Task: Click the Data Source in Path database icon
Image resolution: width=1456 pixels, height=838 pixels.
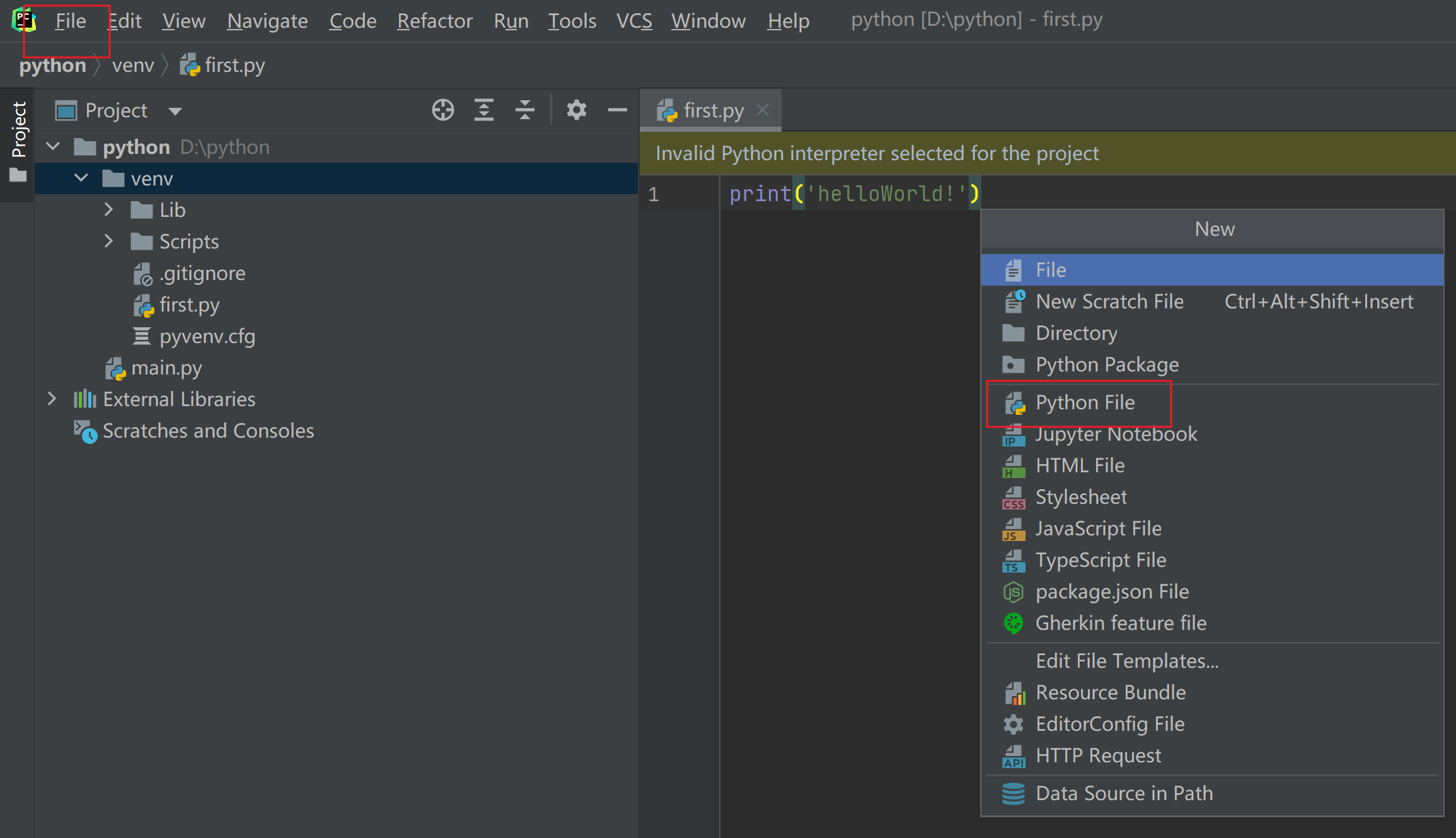Action: pos(1014,793)
